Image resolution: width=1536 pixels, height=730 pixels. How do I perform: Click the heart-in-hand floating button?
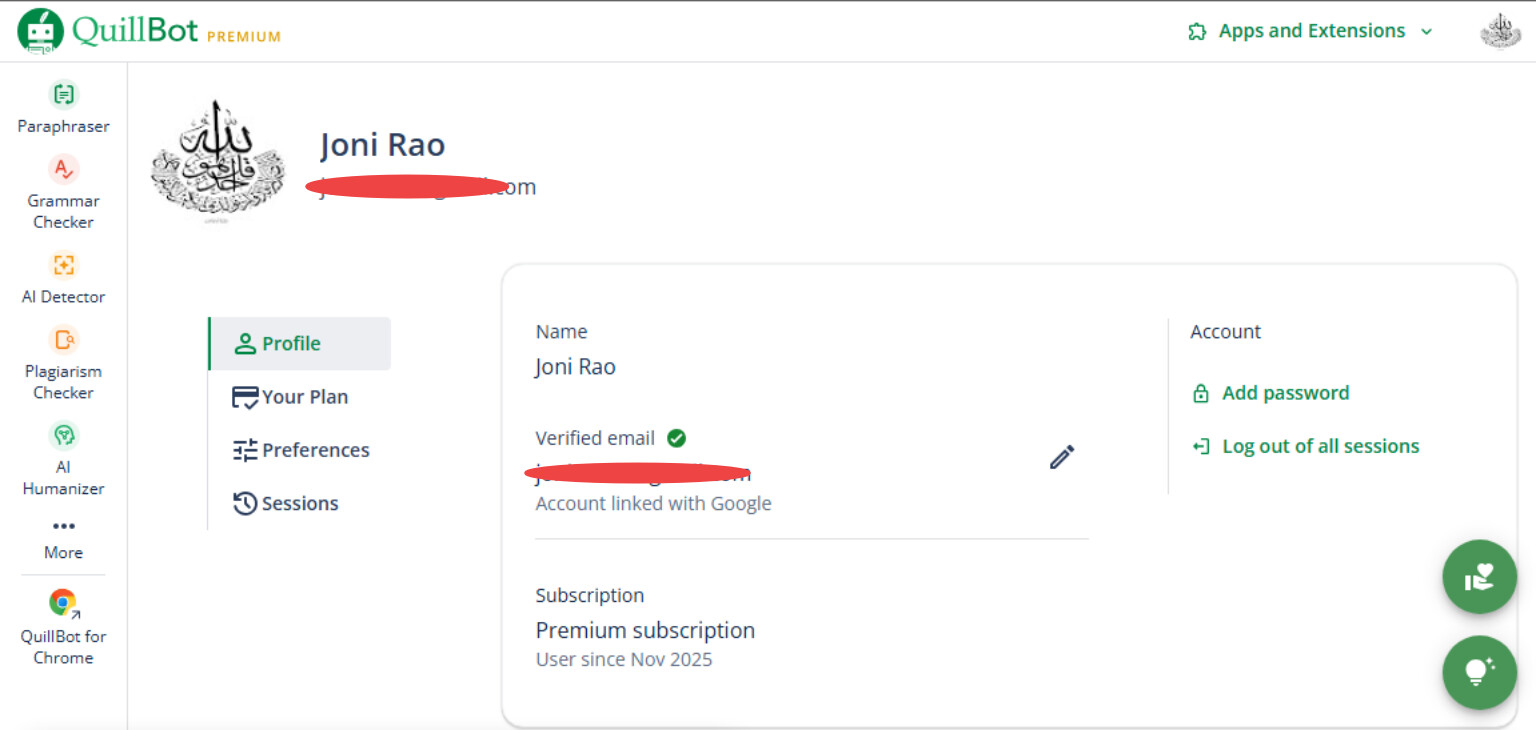(x=1479, y=577)
